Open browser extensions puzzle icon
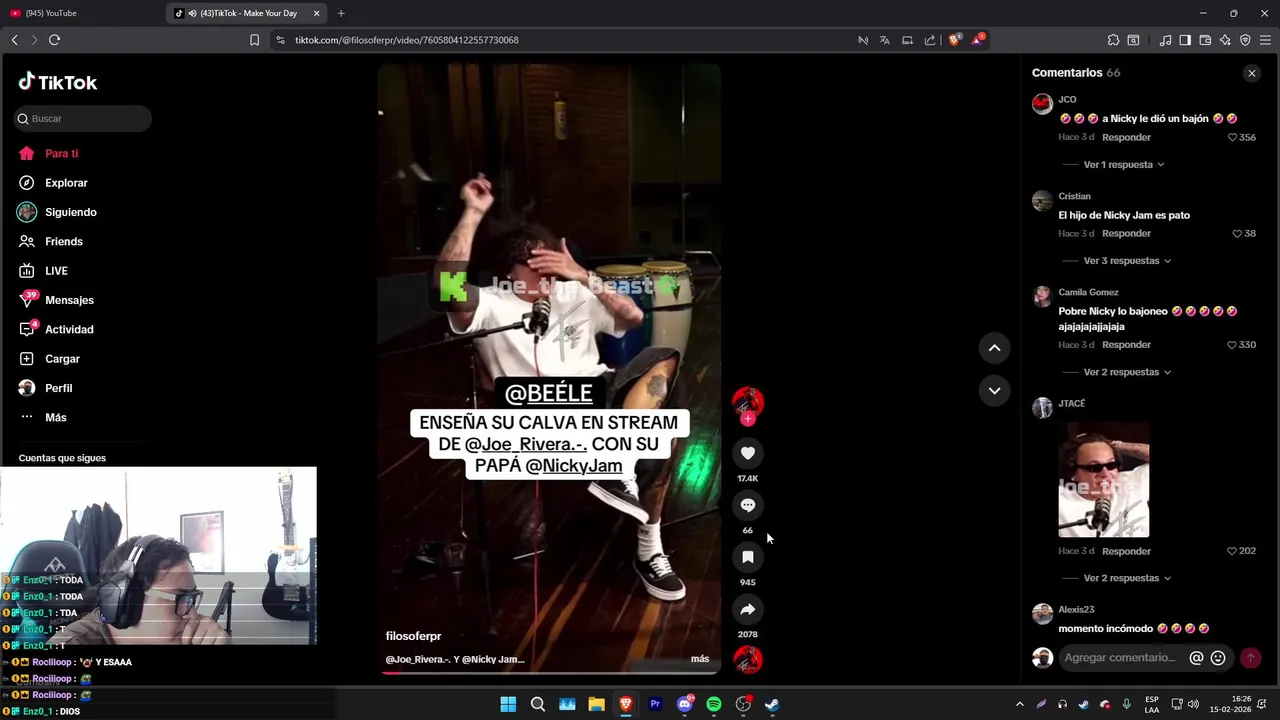The image size is (1280, 720). [1113, 40]
